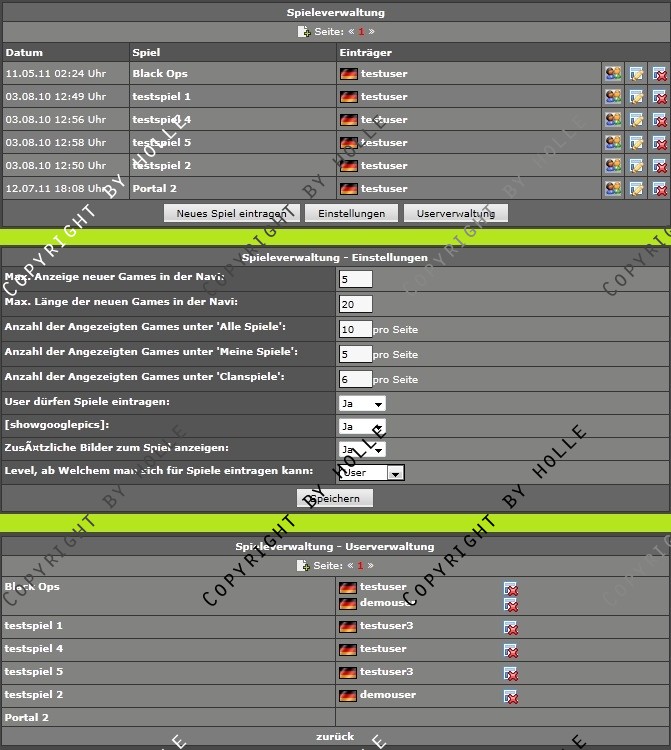671x750 pixels.
Task: Remove demouser from testspiel 2
Action: [x=511, y=696]
